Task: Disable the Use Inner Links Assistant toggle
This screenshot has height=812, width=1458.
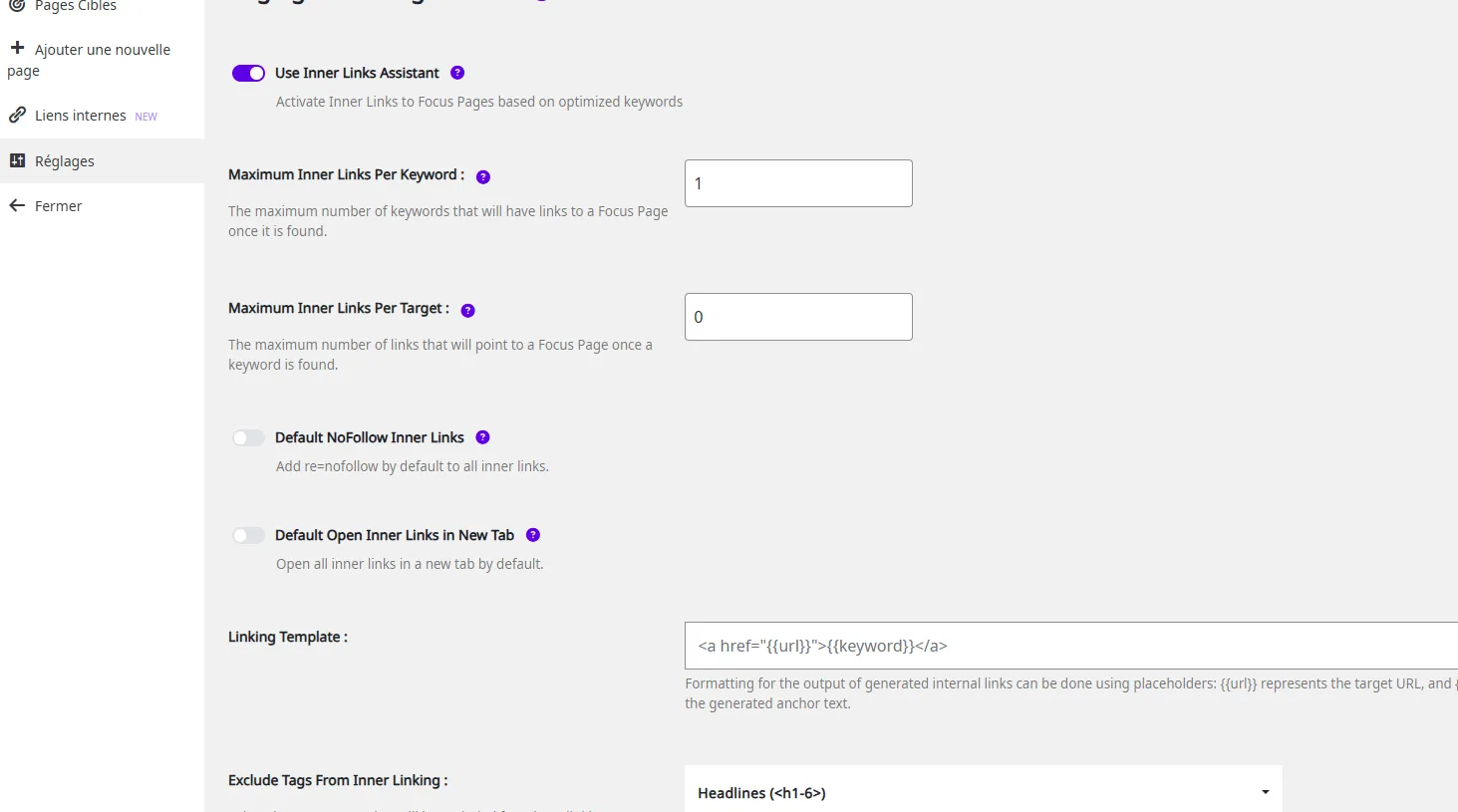Action: [x=248, y=73]
